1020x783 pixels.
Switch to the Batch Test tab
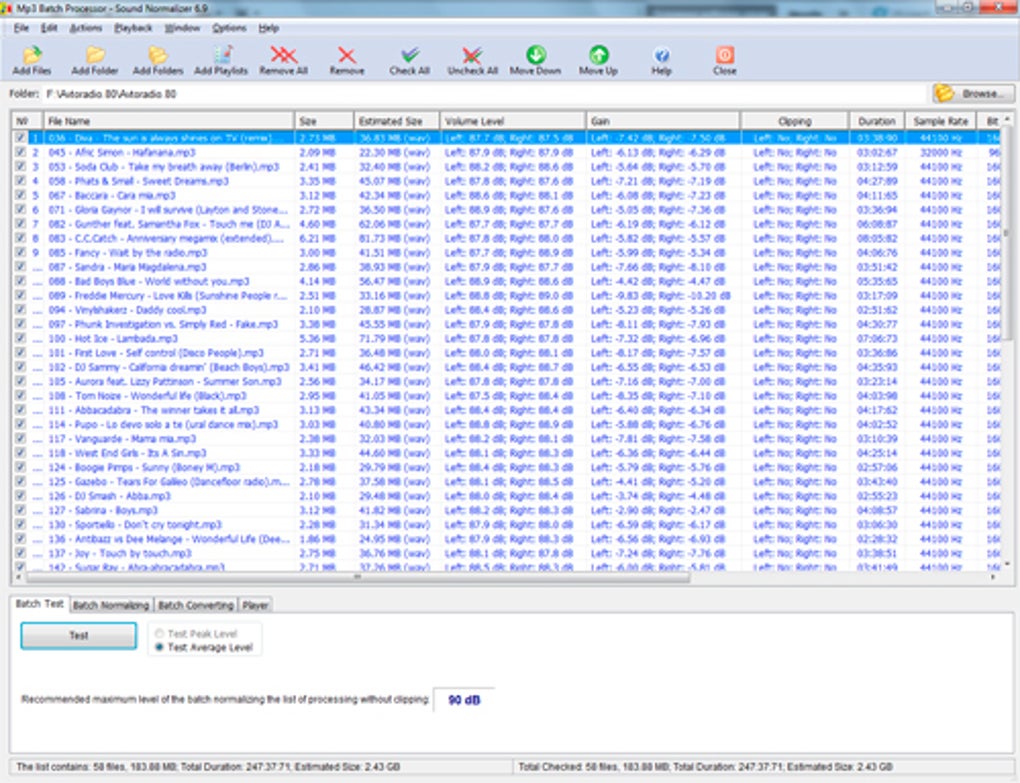pyautogui.click(x=40, y=604)
